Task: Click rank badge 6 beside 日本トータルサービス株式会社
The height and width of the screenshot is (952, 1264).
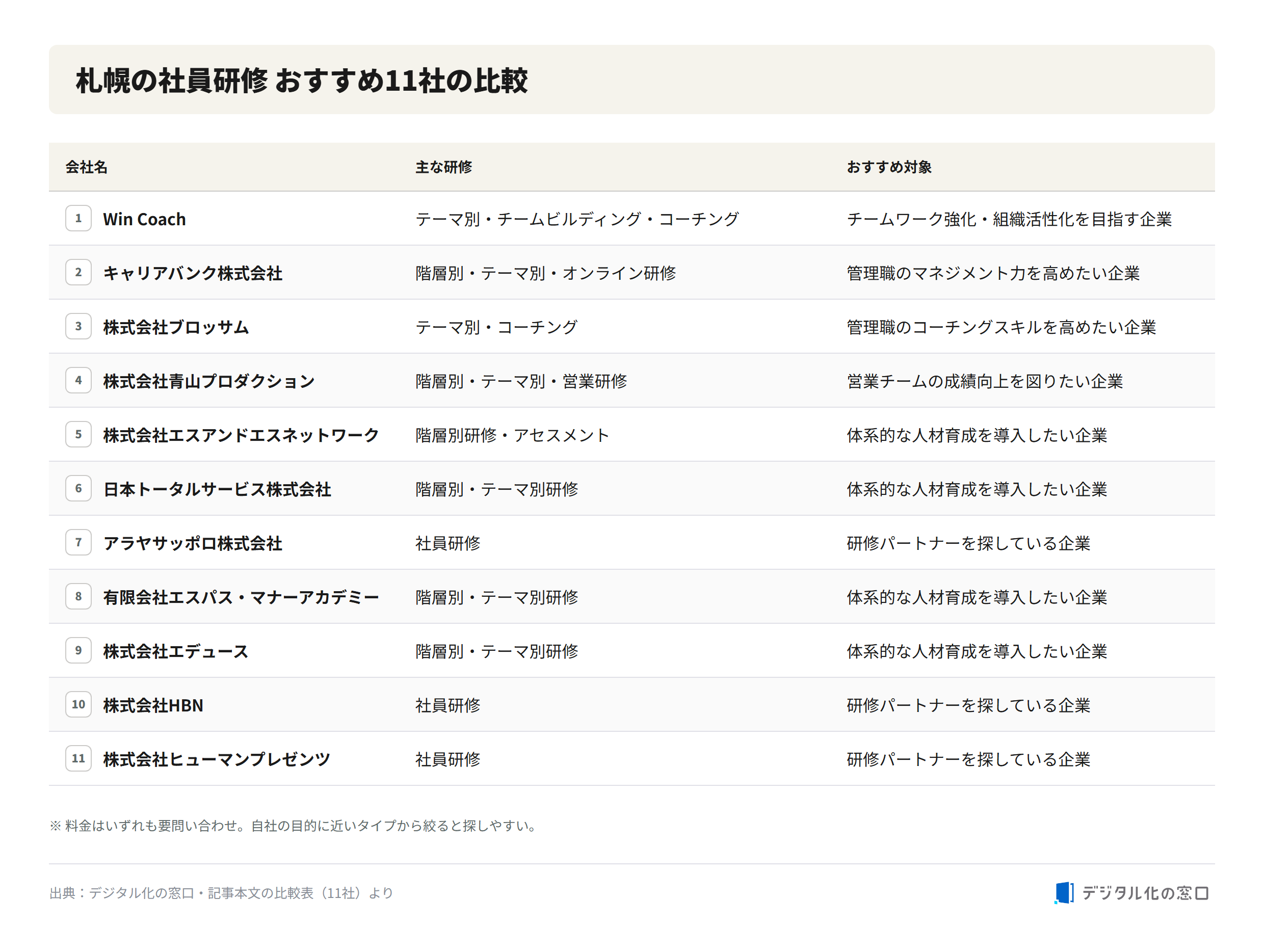Action: [78, 489]
